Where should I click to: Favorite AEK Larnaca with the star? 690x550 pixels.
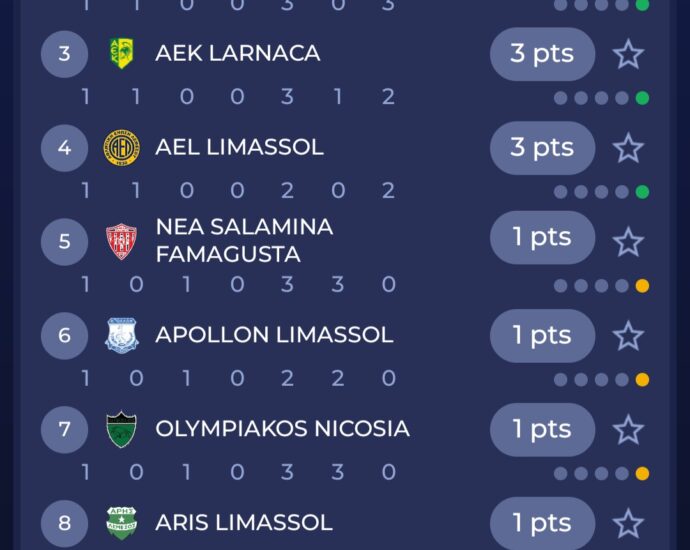(x=628, y=54)
